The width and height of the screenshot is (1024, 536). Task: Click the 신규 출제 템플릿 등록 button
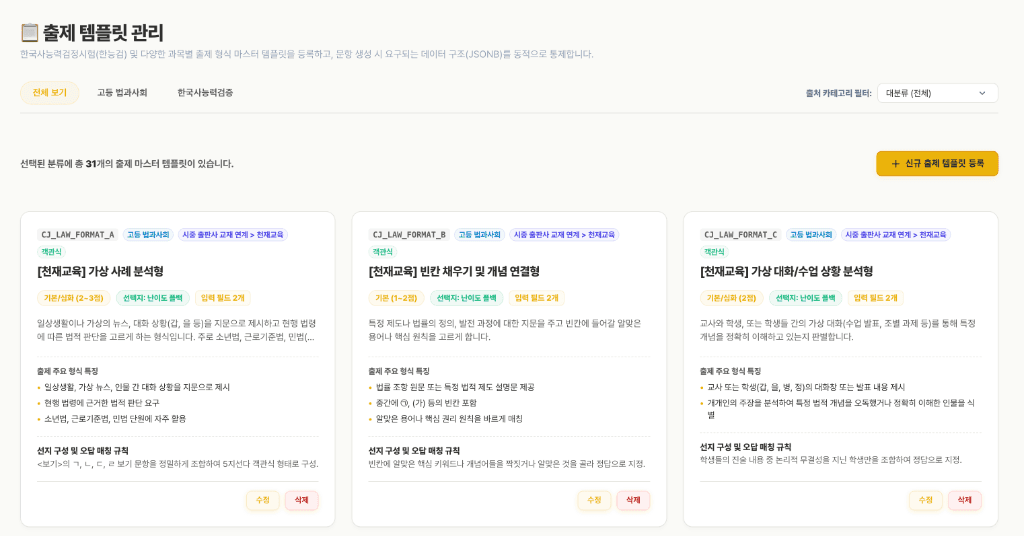(937, 163)
